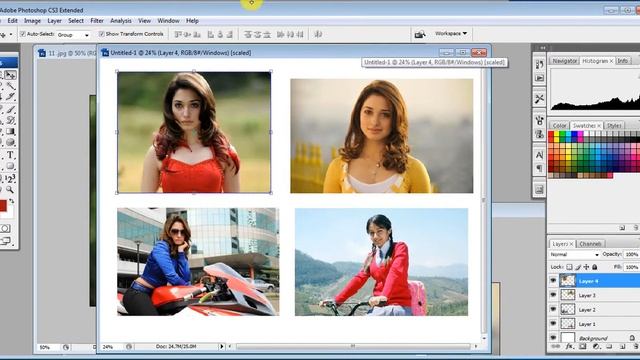Click the Auto-Align Layers icon

[318, 34]
